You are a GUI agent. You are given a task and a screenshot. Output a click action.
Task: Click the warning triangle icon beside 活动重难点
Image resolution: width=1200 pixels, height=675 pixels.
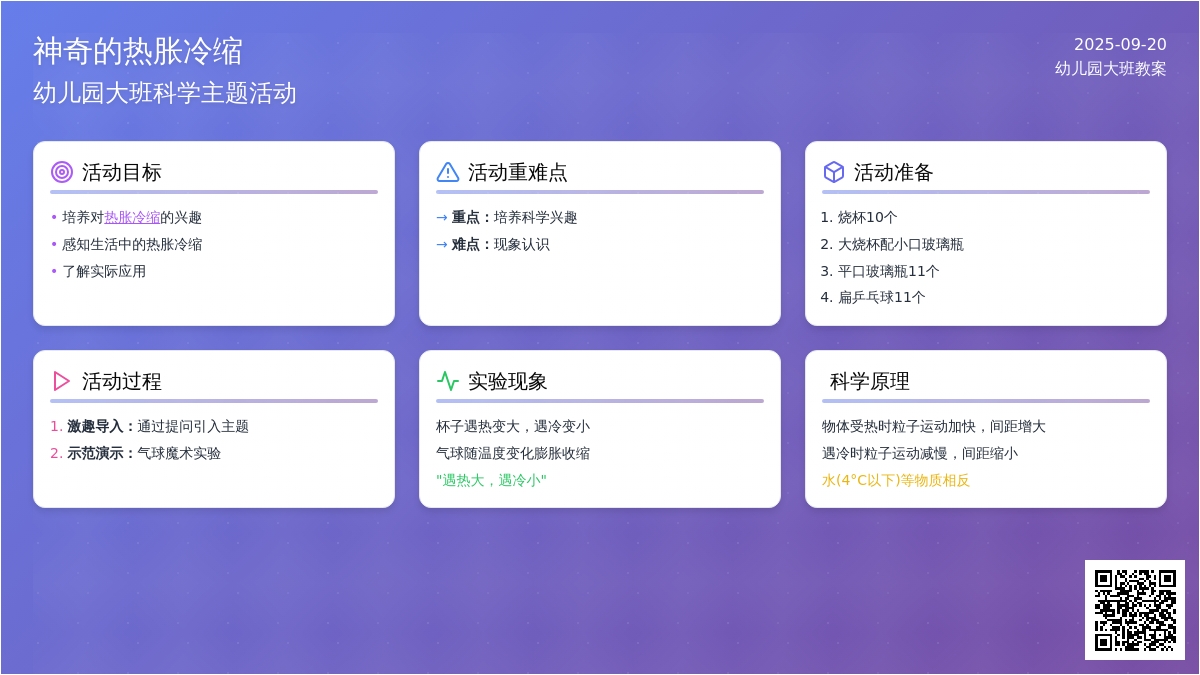[448, 172]
